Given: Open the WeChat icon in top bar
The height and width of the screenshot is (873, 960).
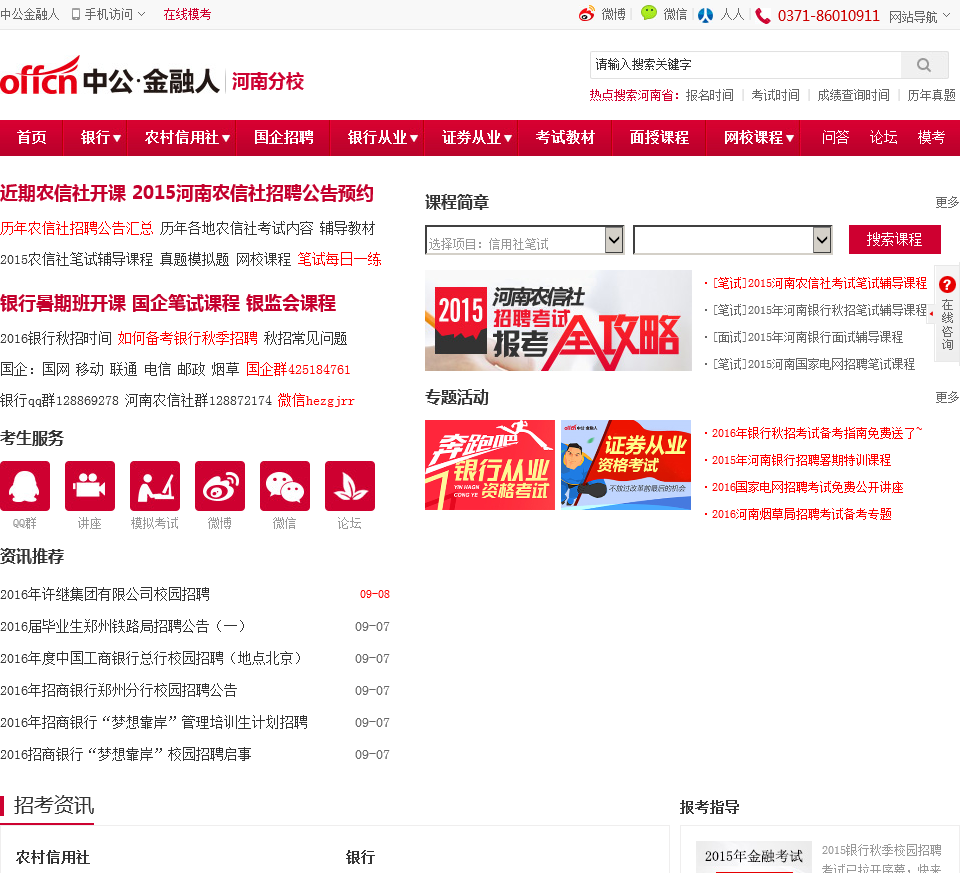Looking at the screenshot, I should click(x=648, y=13).
